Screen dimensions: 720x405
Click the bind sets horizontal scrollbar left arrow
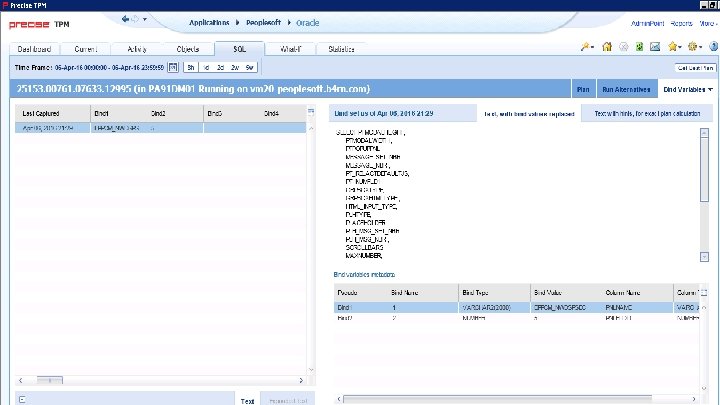pyautogui.click(x=21, y=380)
